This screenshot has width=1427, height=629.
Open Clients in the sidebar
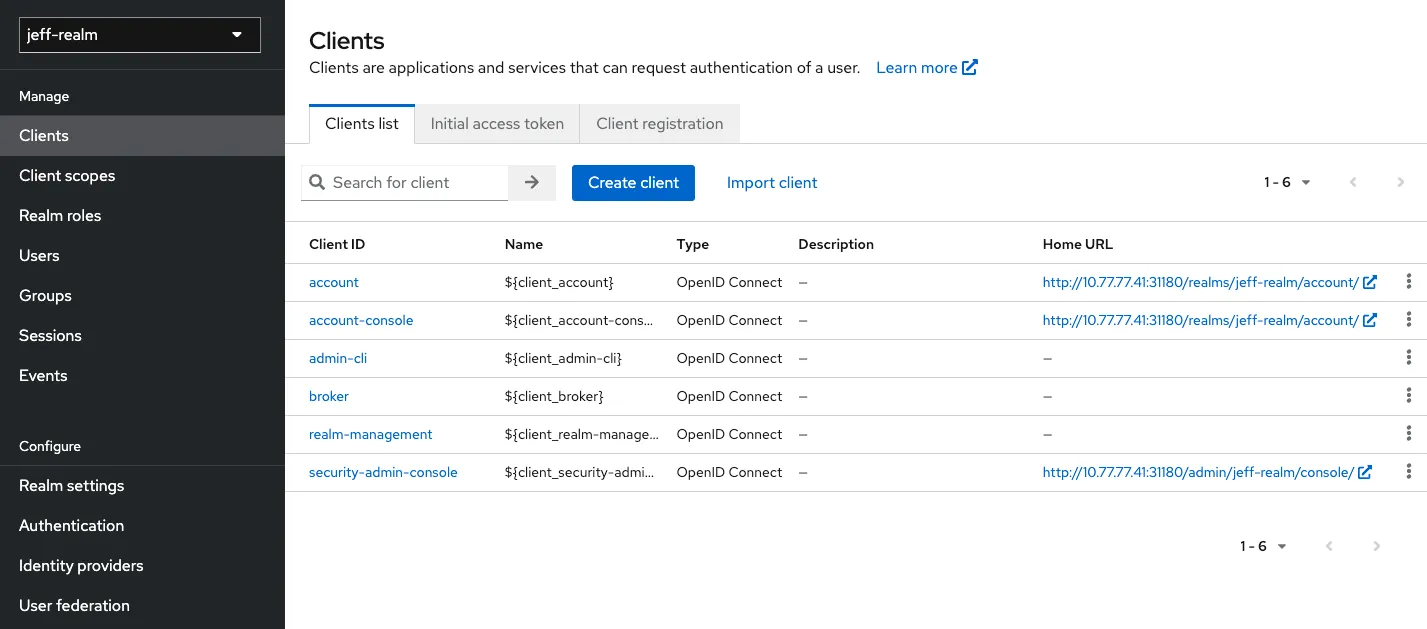pyautogui.click(x=142, y=135)
